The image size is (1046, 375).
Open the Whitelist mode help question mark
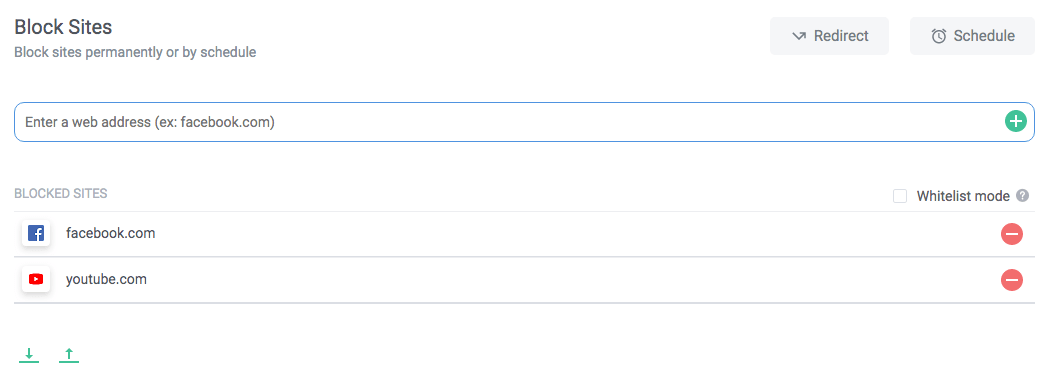pyautogui.click(x=1022, y=196)
